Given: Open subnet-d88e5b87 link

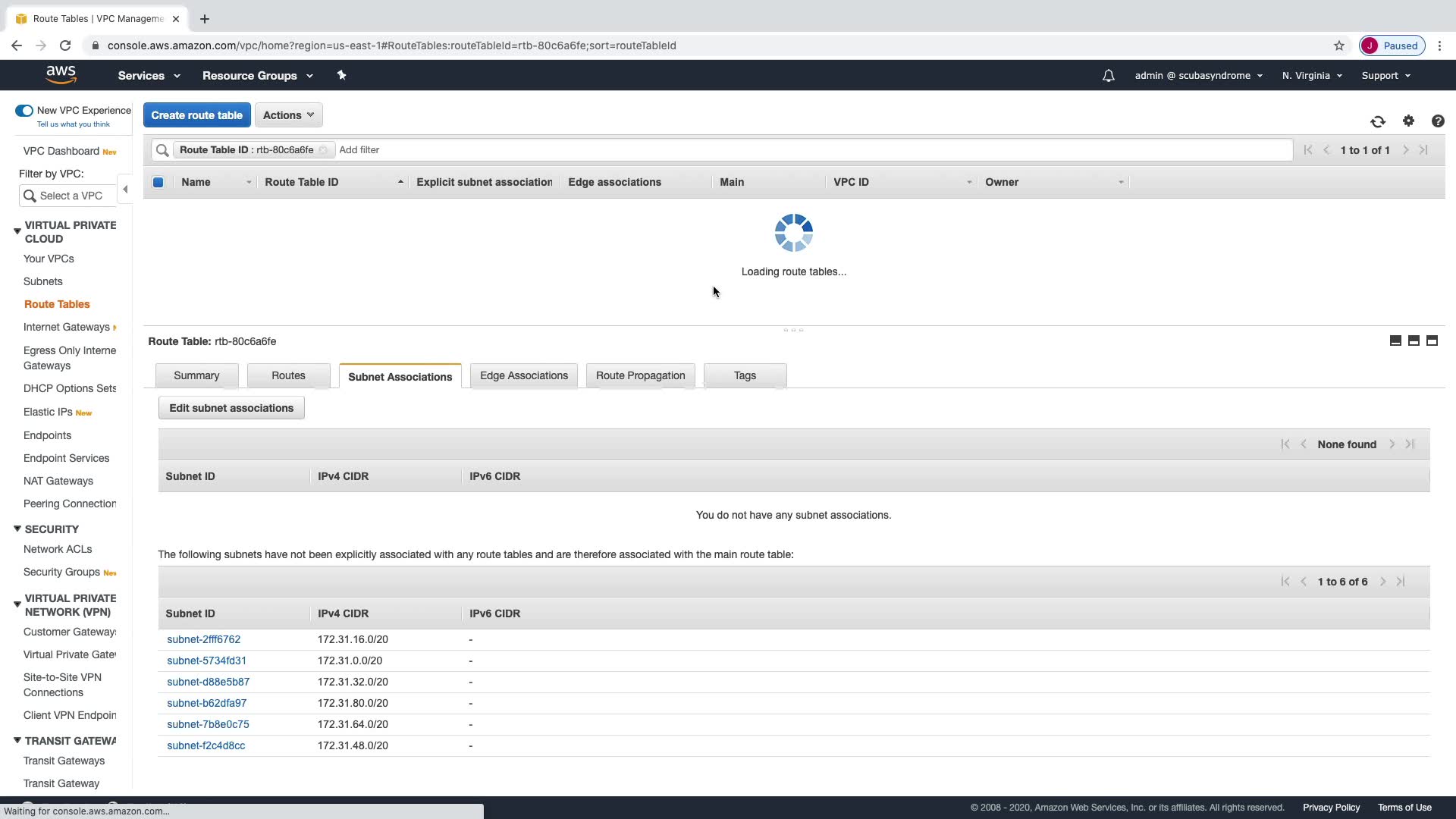Looking at the screenshot, I should click(208, 682).
